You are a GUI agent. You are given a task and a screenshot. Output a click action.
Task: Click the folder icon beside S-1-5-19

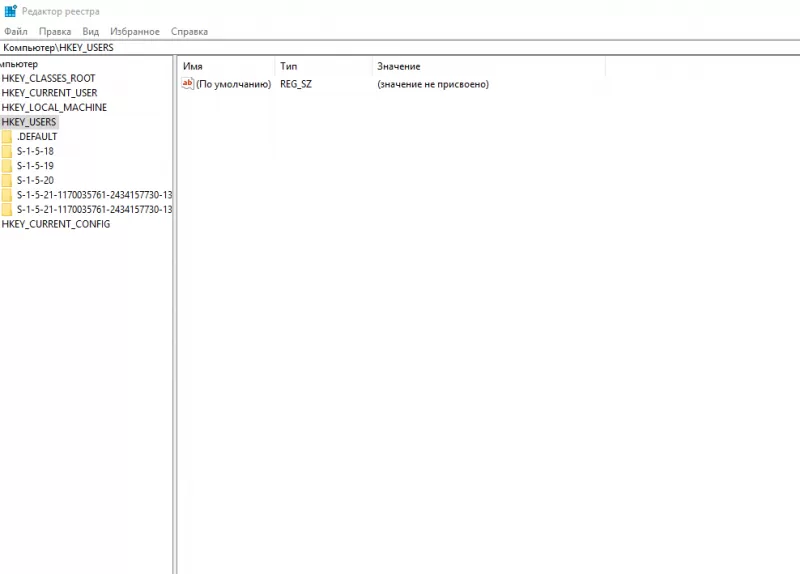point(7,166)
